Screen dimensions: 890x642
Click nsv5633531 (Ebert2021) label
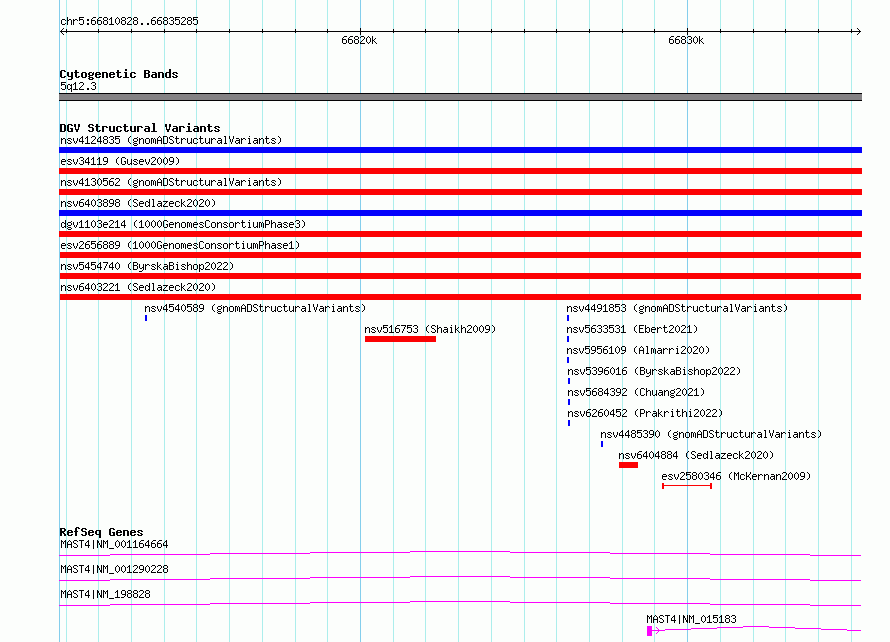tap(632, 329)
